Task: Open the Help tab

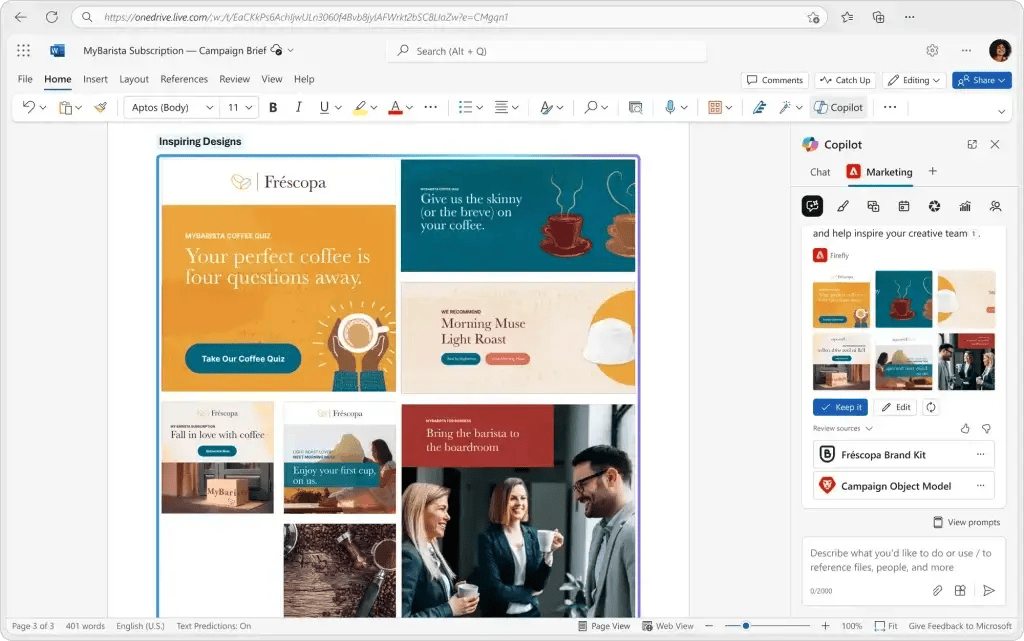Action: 304,79
